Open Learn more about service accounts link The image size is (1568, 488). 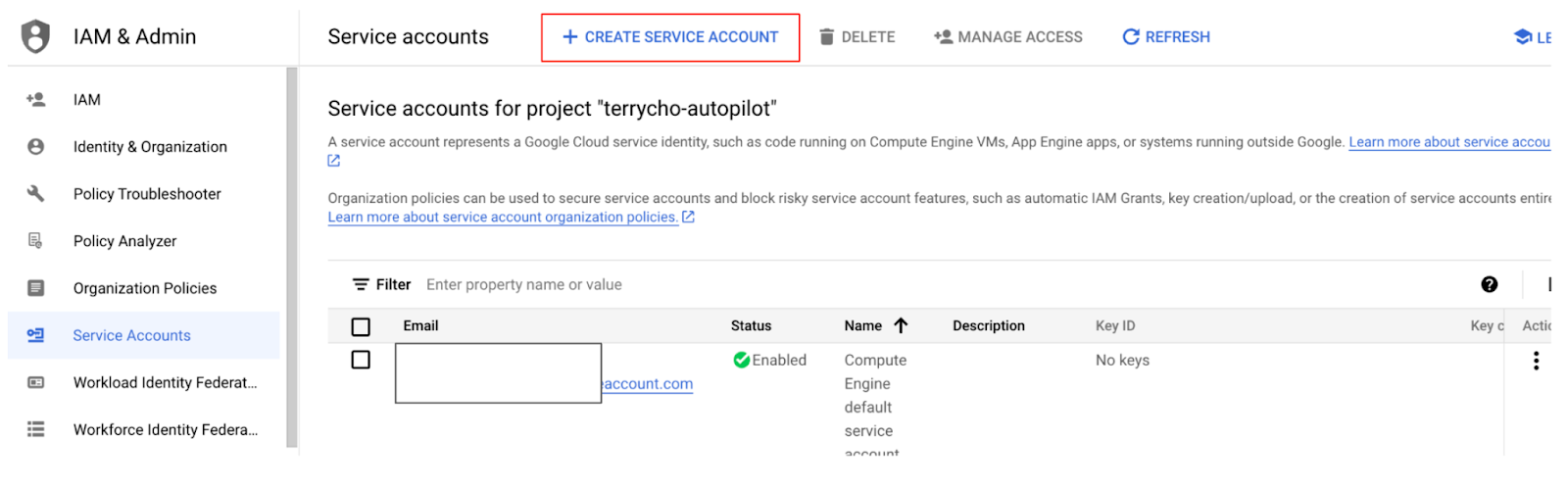[x=1449, y=142]
